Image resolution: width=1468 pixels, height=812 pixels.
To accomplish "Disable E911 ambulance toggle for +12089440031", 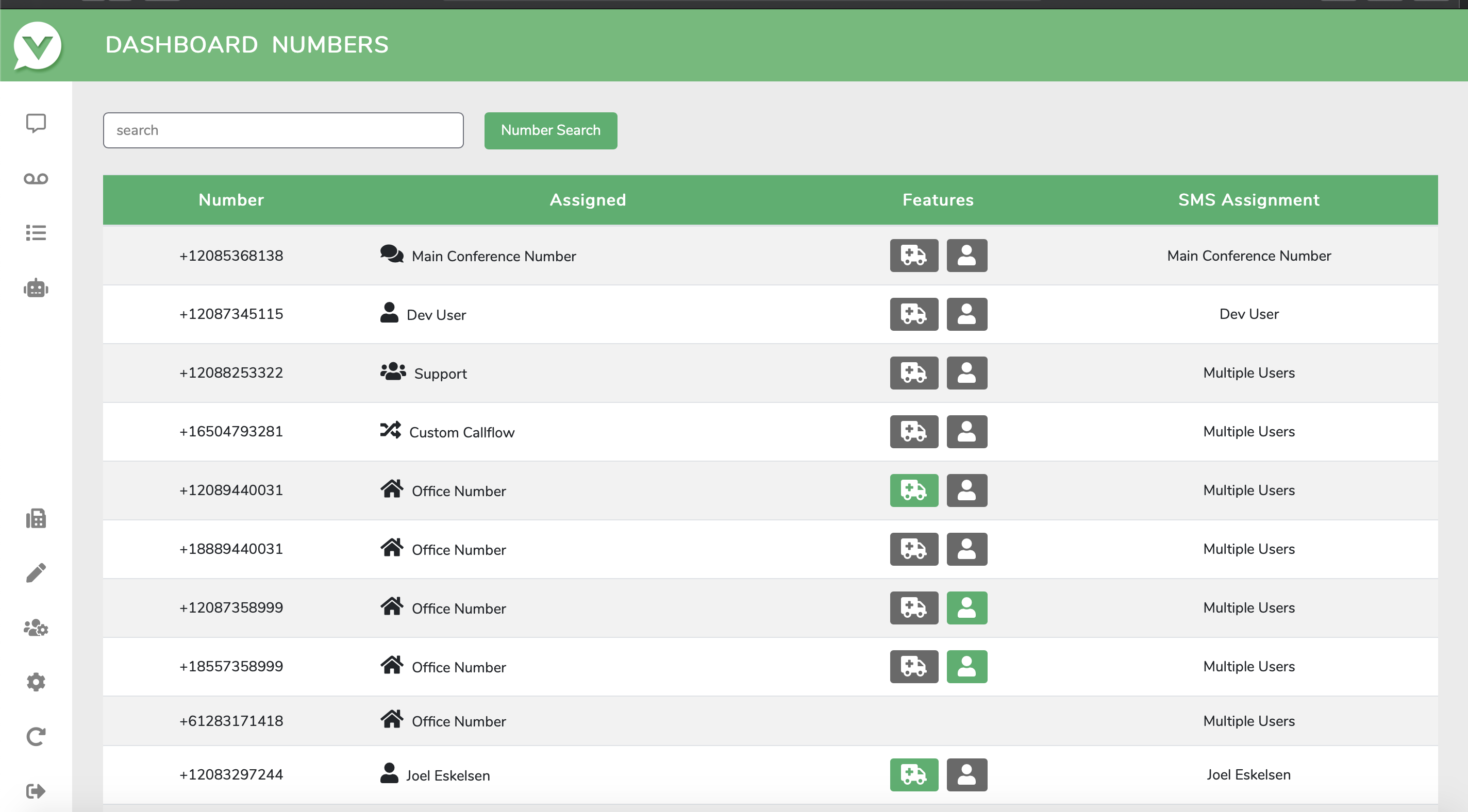I will [913, 490].
